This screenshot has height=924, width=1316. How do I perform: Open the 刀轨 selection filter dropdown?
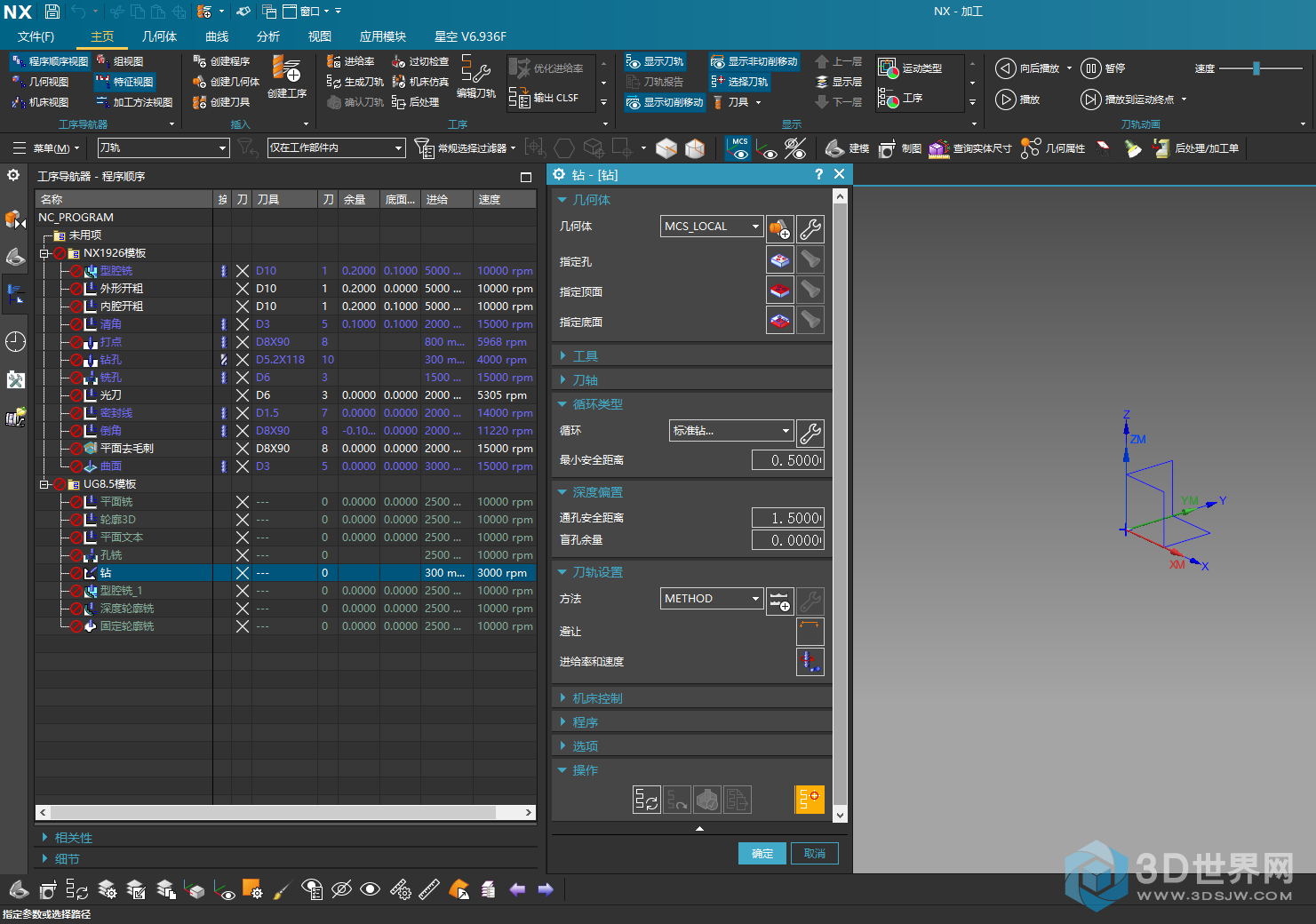point(164,148)
